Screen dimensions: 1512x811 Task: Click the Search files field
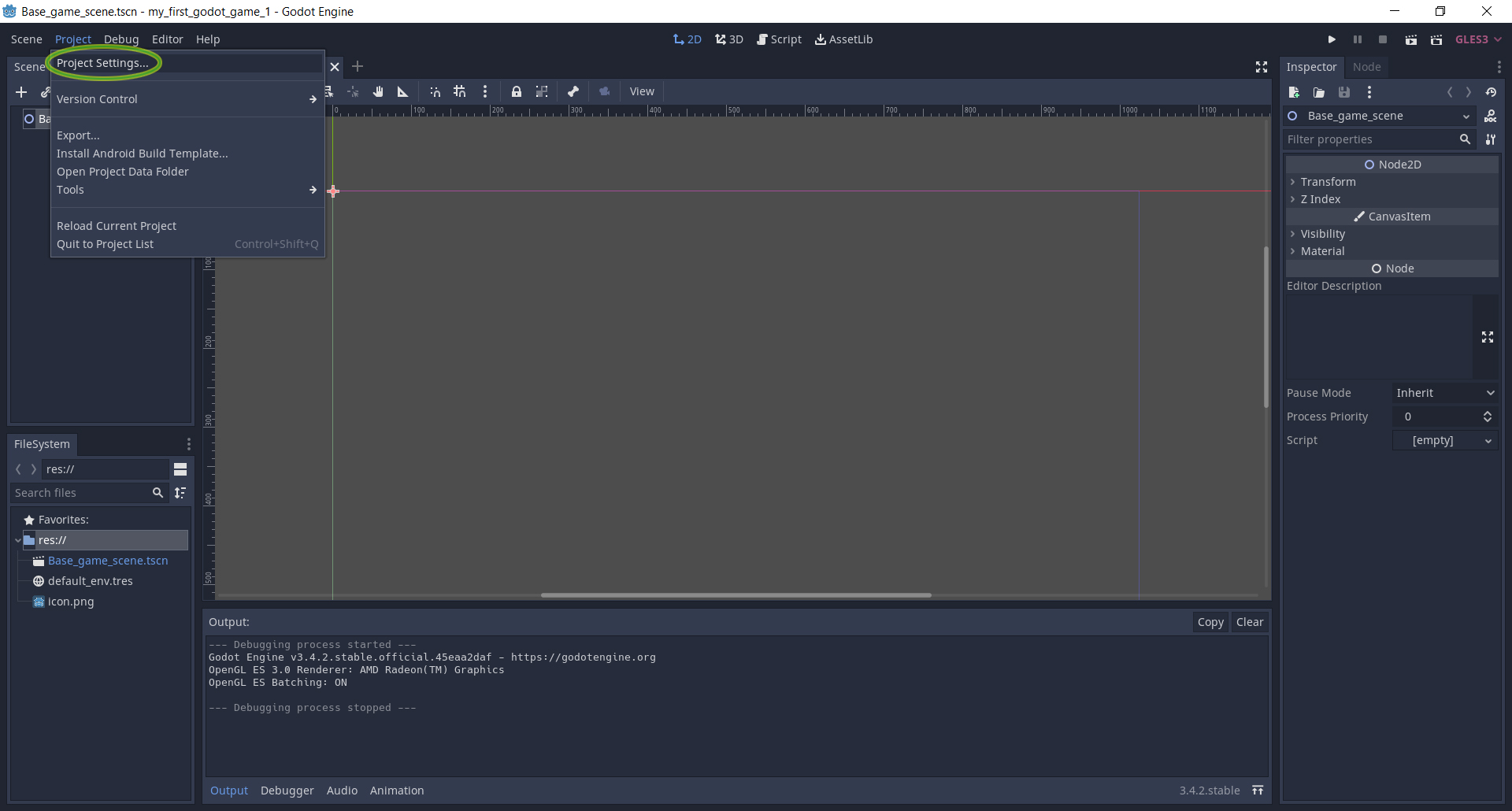tap(89, 493)
